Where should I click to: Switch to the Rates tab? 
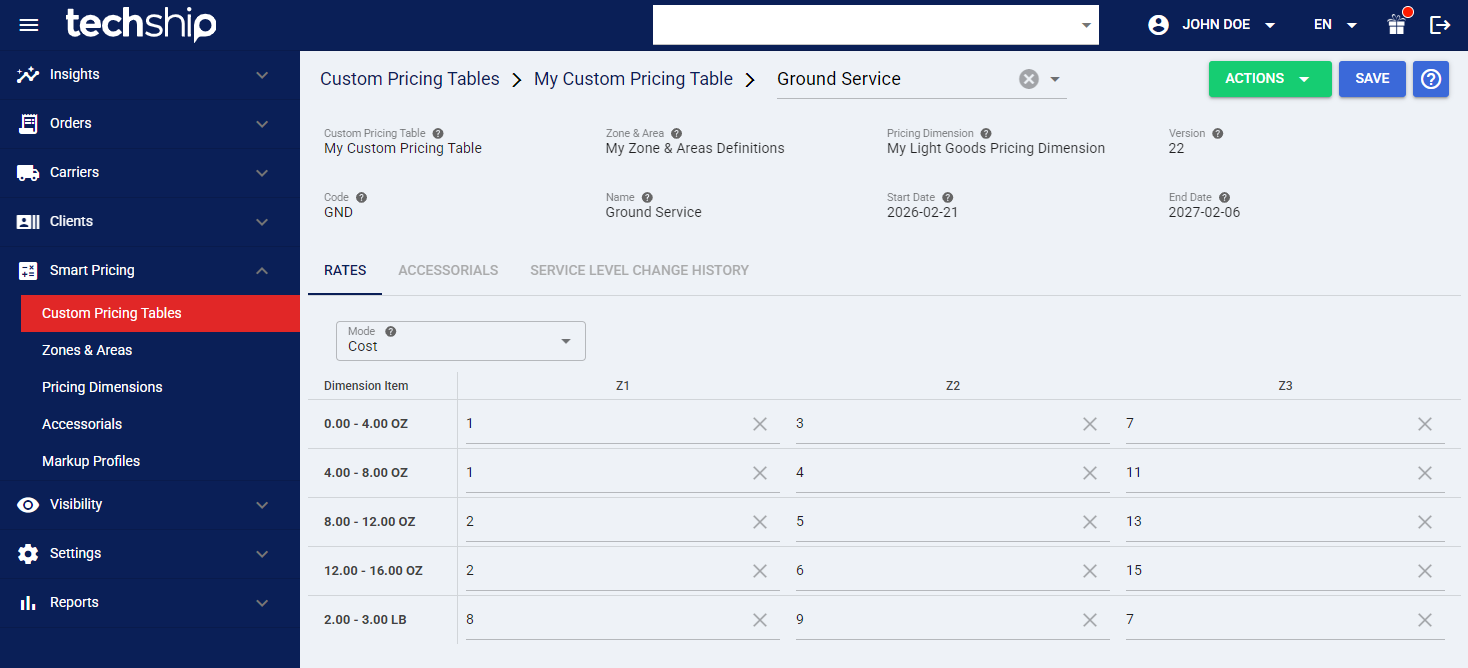(x=345, y=270)
